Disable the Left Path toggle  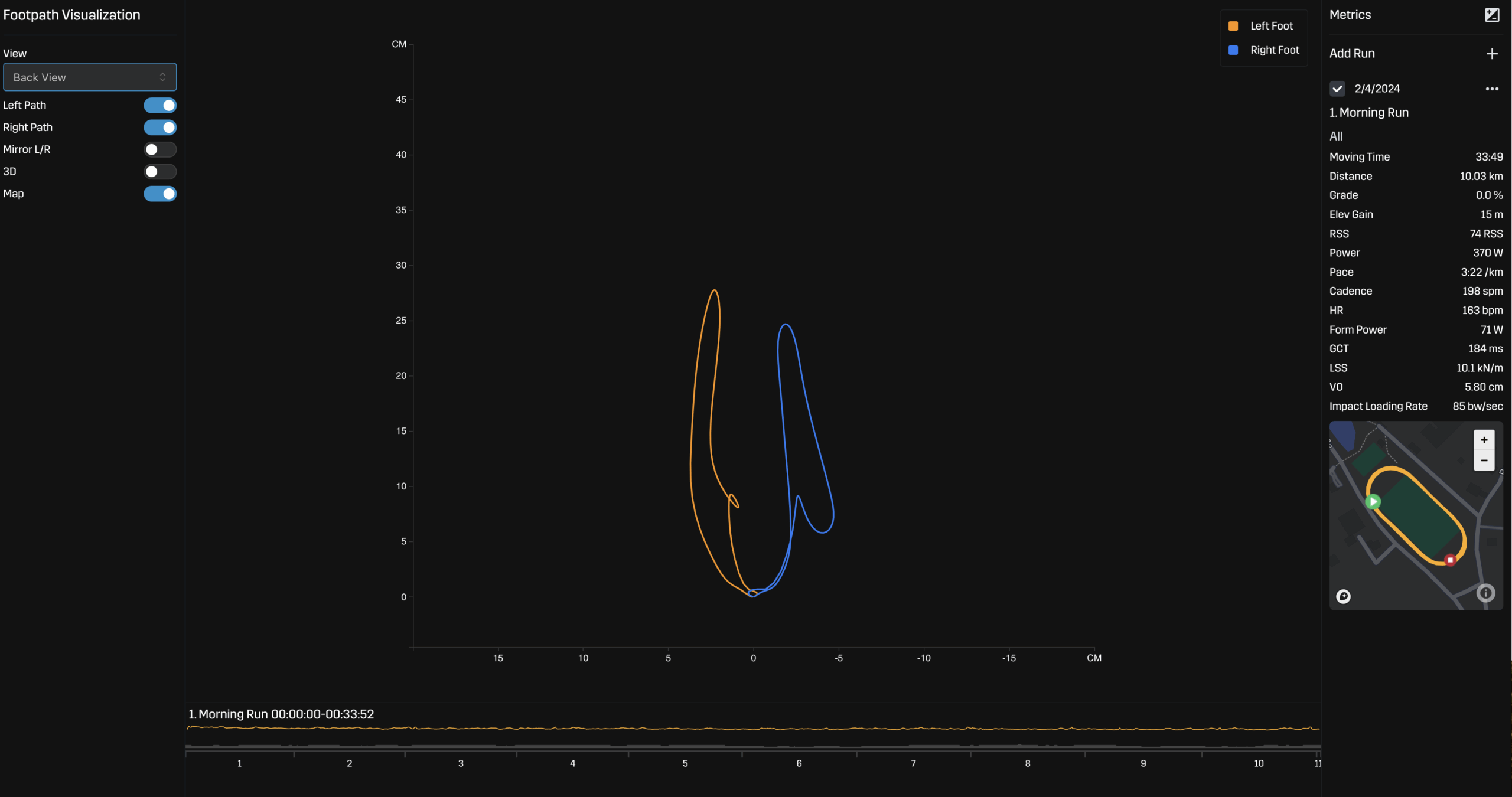160,105
